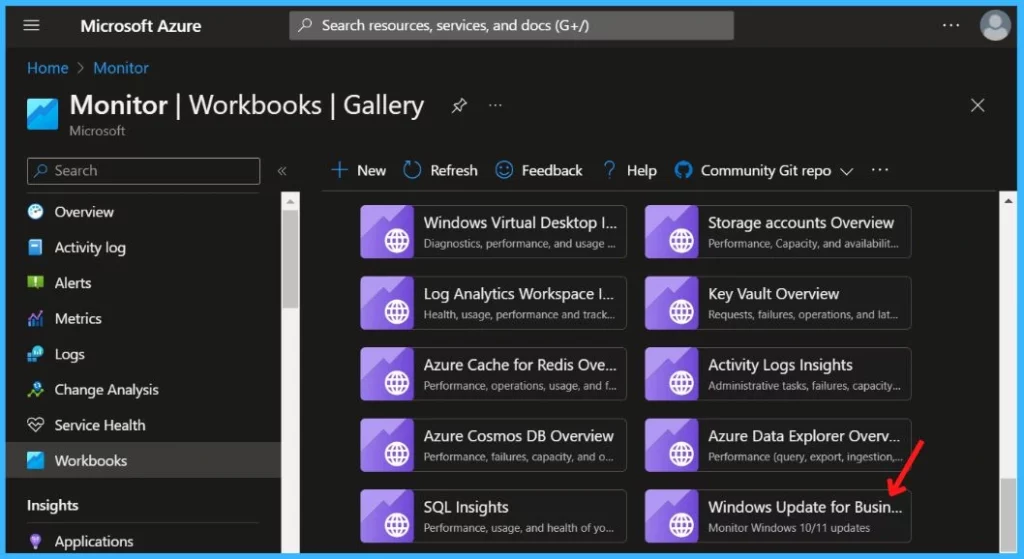Expand the Community Git repo dropdown chevron
The width and height of the screenshot is (1024, 559).
[846, 171]
